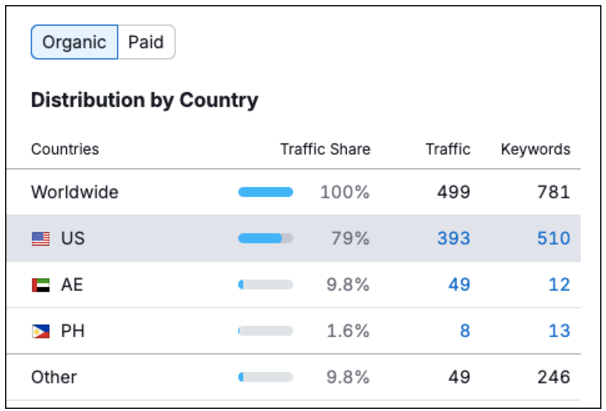Image resolution: width=606 pixels, height=411 pixels.
Task: Switch to the Organic tab
Action: coord(74,43)
